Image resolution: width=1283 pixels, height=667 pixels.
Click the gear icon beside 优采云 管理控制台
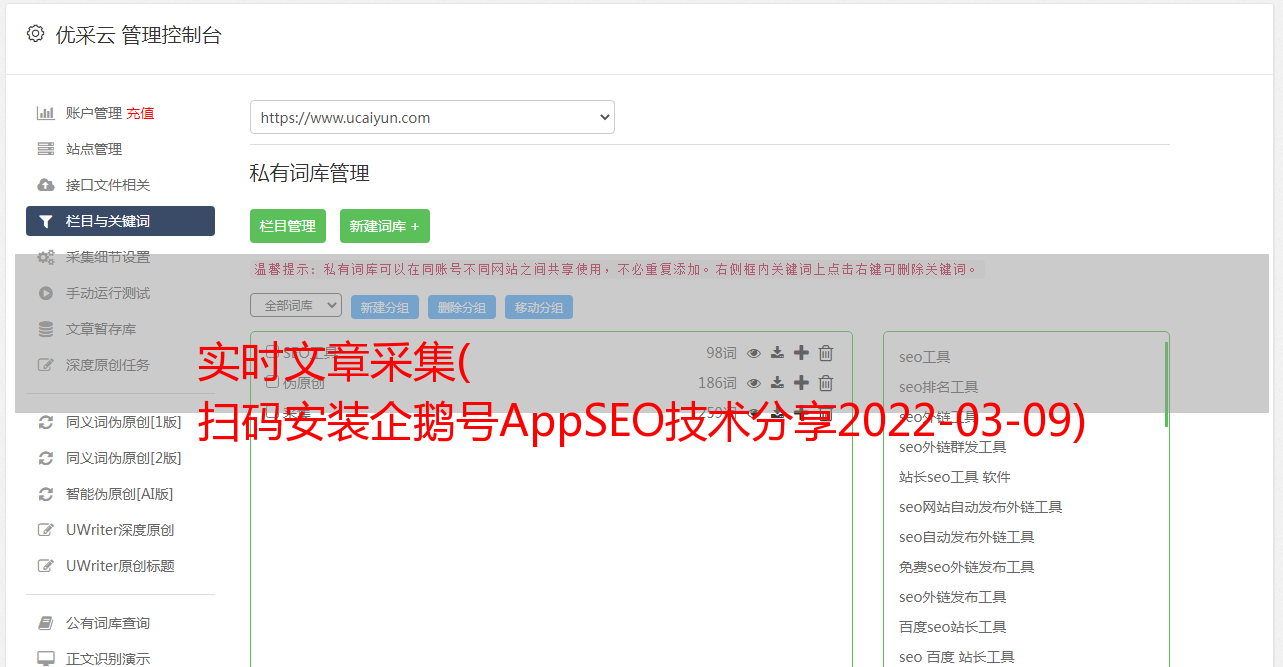(x=36, y=34)
